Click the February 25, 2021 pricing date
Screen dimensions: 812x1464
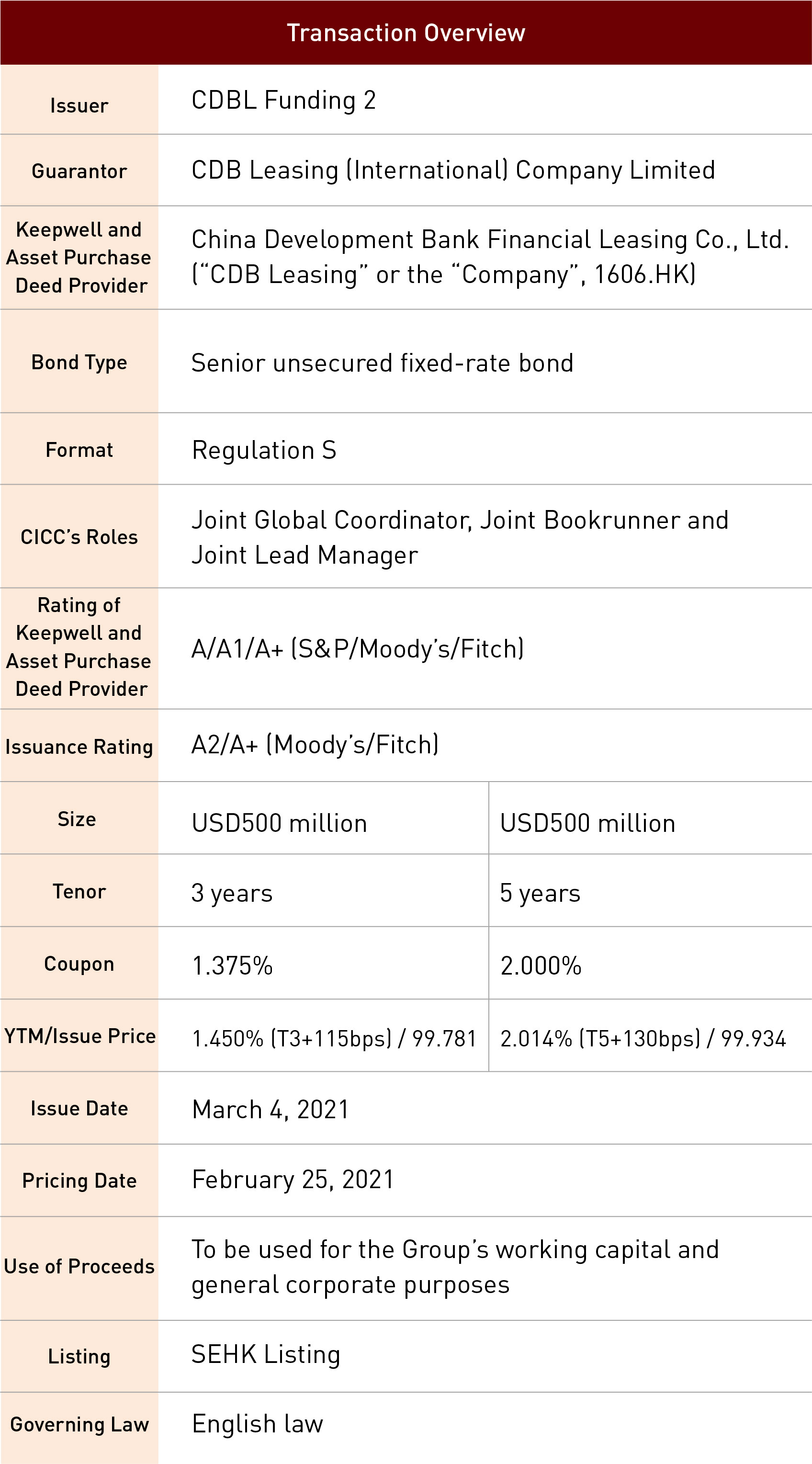(x=293, y=1180)
